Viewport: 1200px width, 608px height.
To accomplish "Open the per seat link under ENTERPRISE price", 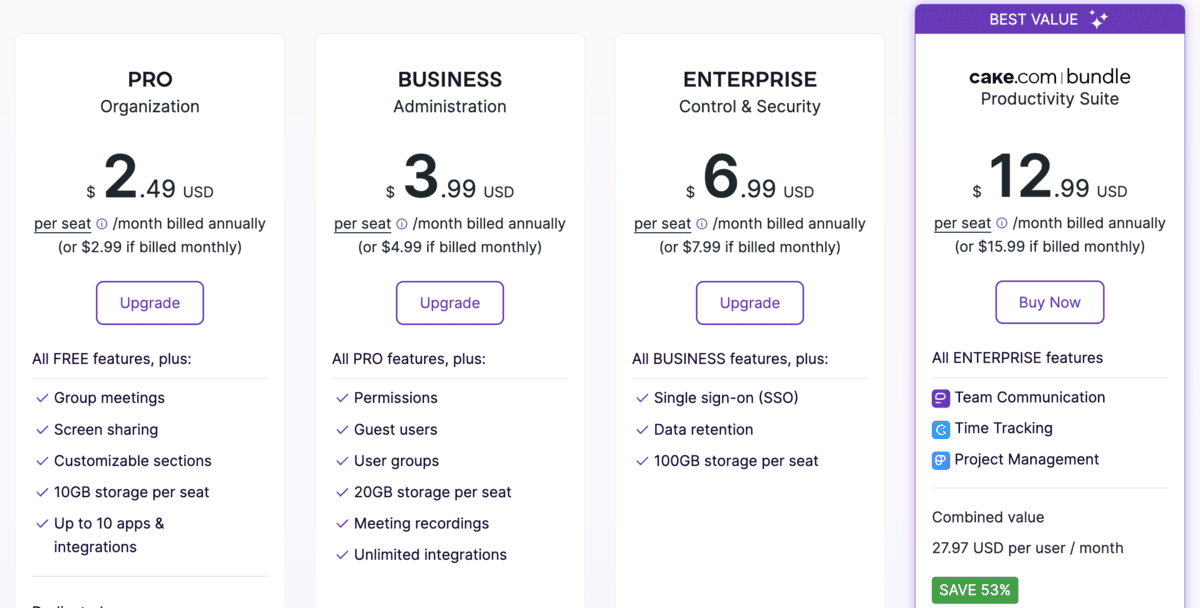I will [x=662, y=224].
